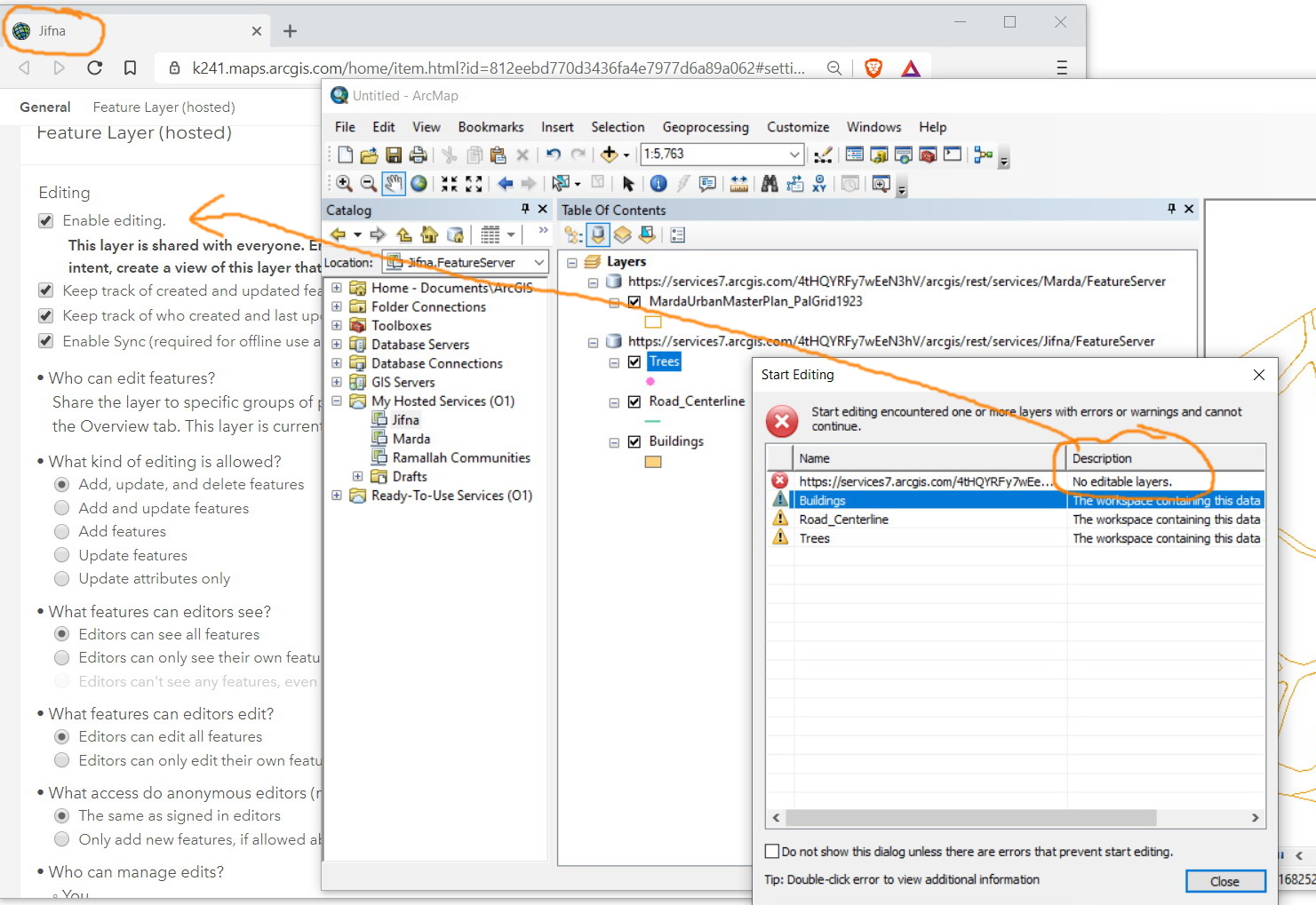Viewport: 1316px width, 905px height.
Task: Click the Go To XY icon
Action: click(818, 184)
